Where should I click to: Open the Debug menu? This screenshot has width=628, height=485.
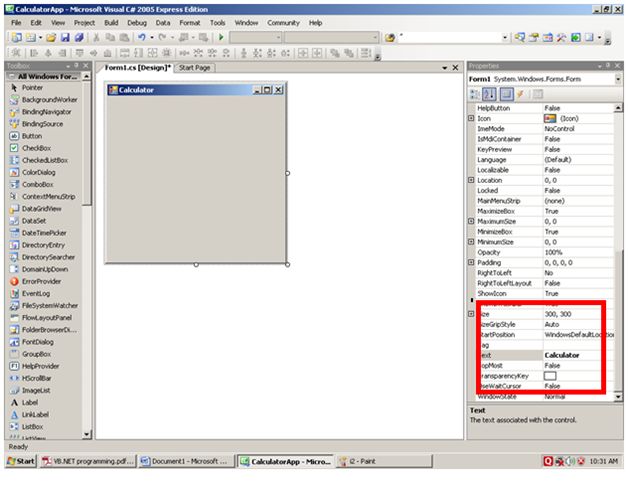(137, 23)
